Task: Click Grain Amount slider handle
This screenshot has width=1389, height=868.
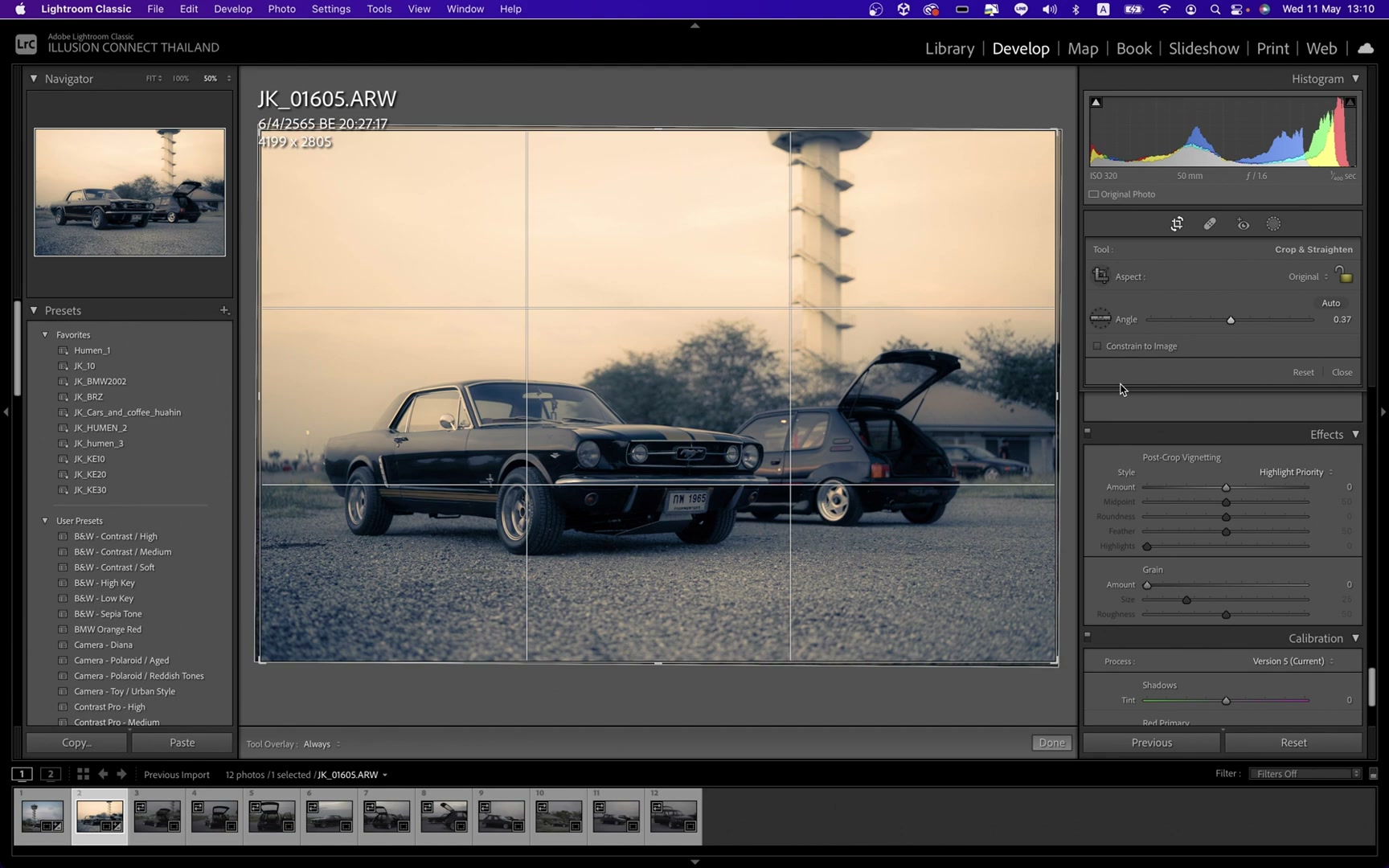Action: (1147, 585)
